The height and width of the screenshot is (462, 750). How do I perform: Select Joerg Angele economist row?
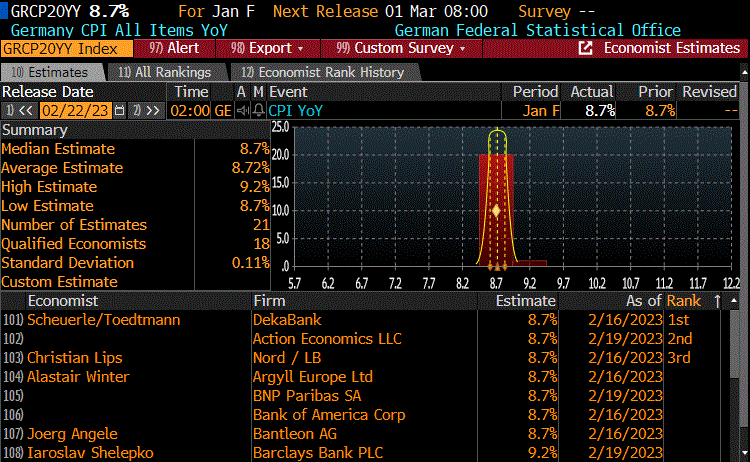pyautogui.click(x=72, y=434)
